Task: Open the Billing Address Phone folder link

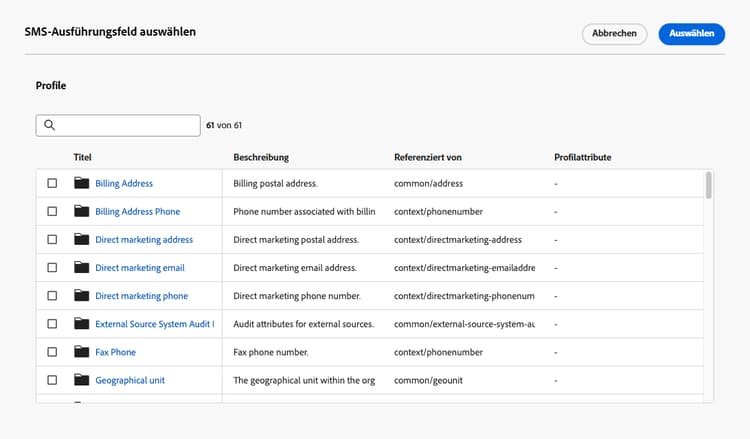Action: (137, 212)
